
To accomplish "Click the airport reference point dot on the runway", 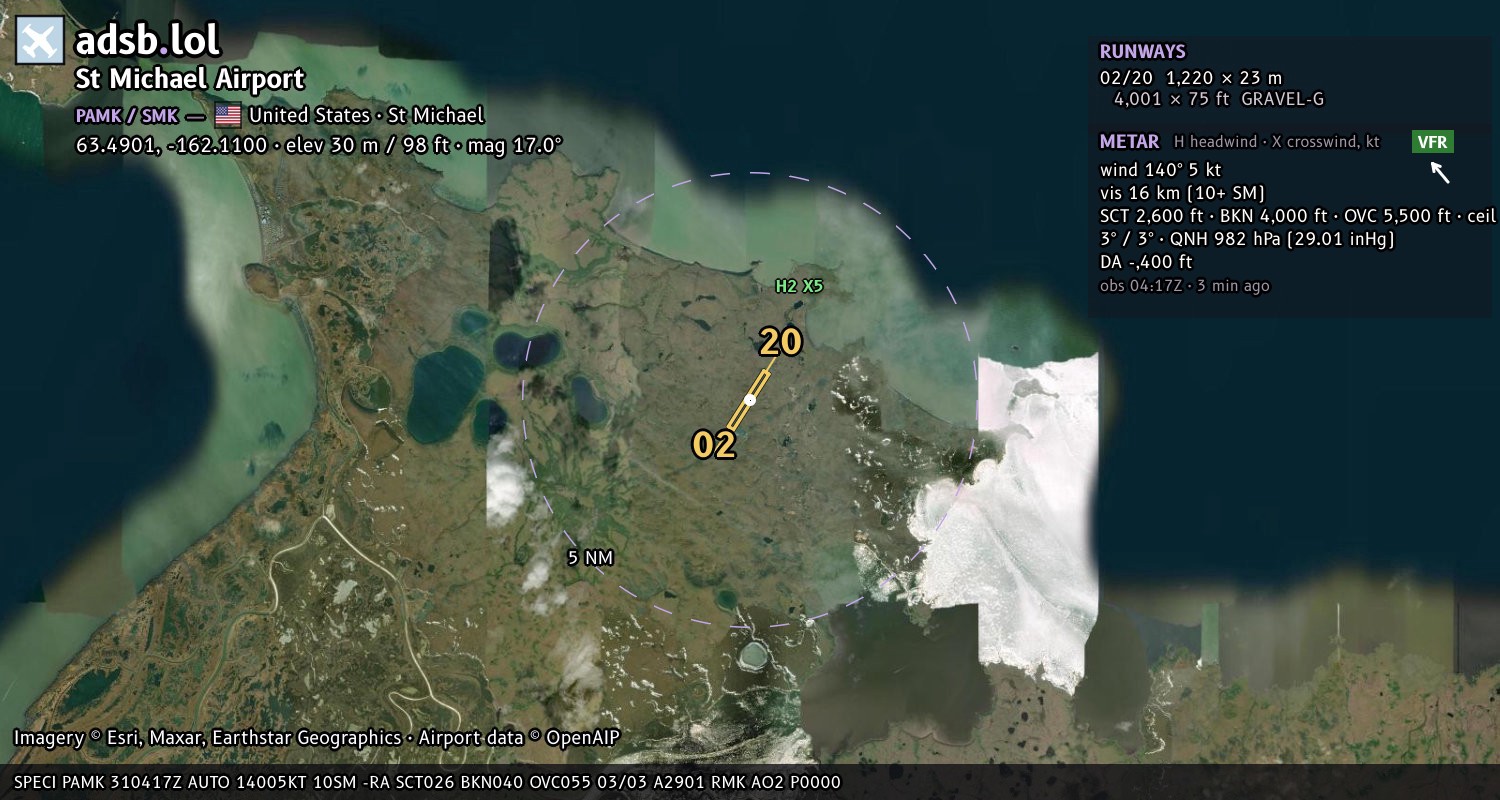I will tap(750, 400).
